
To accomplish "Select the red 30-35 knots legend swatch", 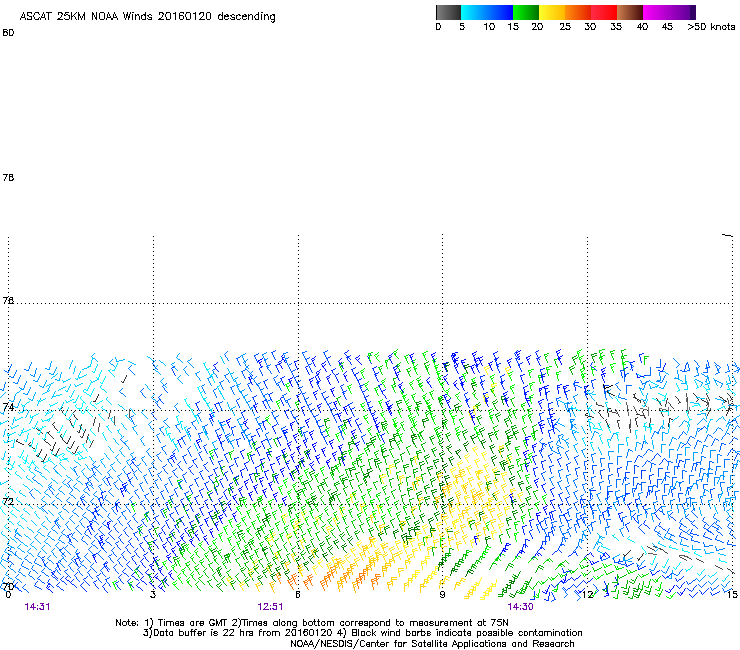I will tap(604, 12).
